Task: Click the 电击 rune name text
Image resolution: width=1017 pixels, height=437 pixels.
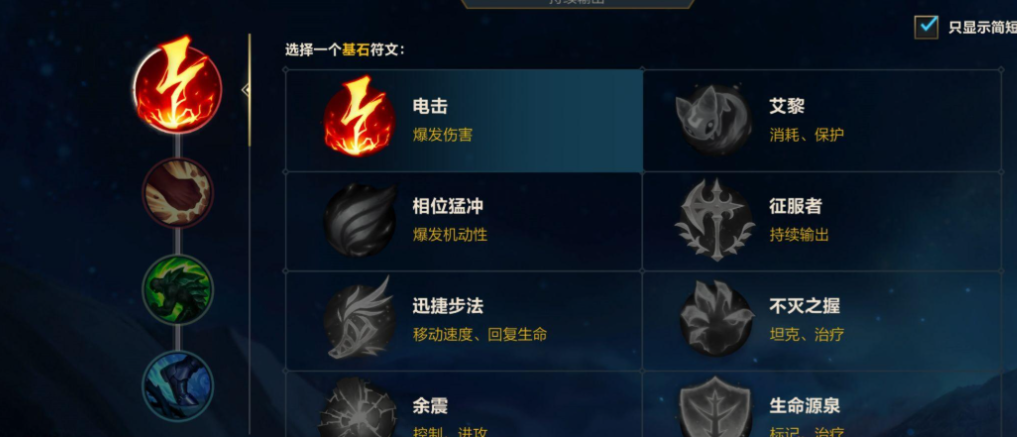Action: (430, 106)
